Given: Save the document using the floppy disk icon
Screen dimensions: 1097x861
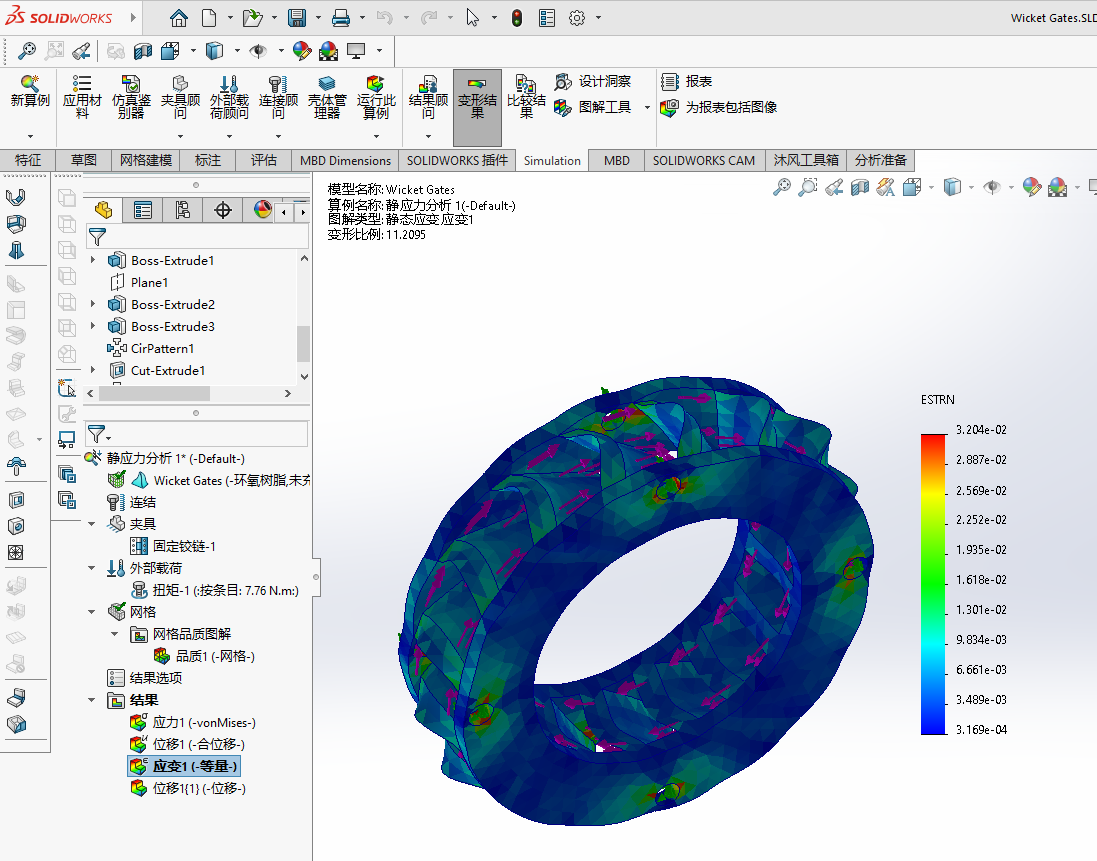Looking at the screenshot, I should (297, 18).
